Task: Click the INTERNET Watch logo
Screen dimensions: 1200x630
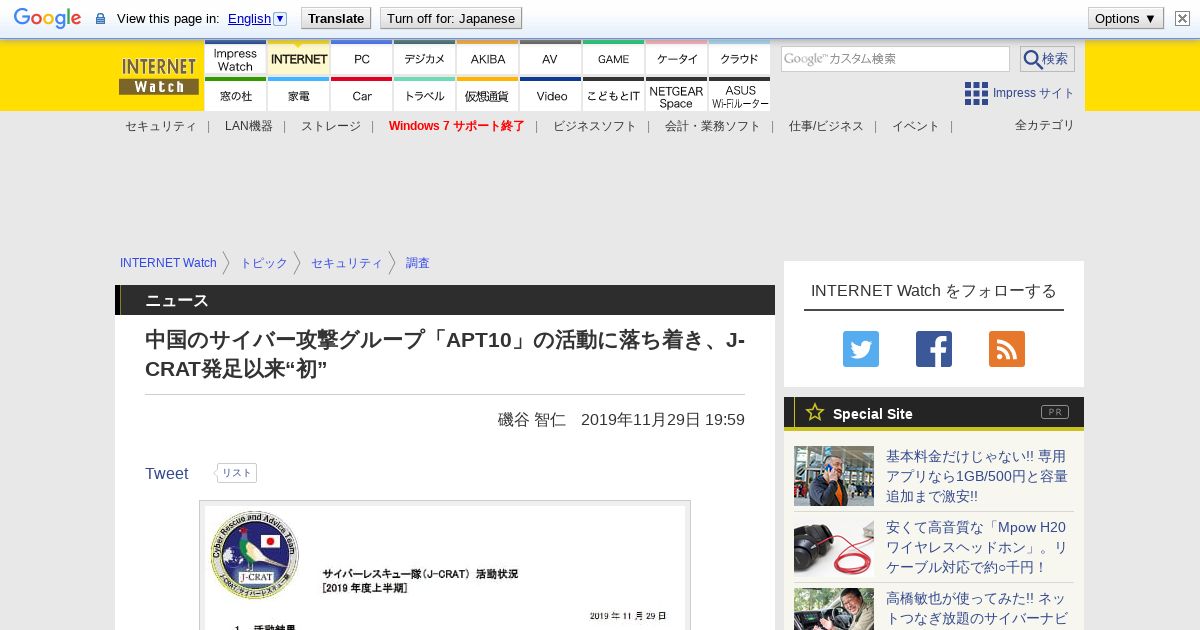Action: tap(159, 76)
